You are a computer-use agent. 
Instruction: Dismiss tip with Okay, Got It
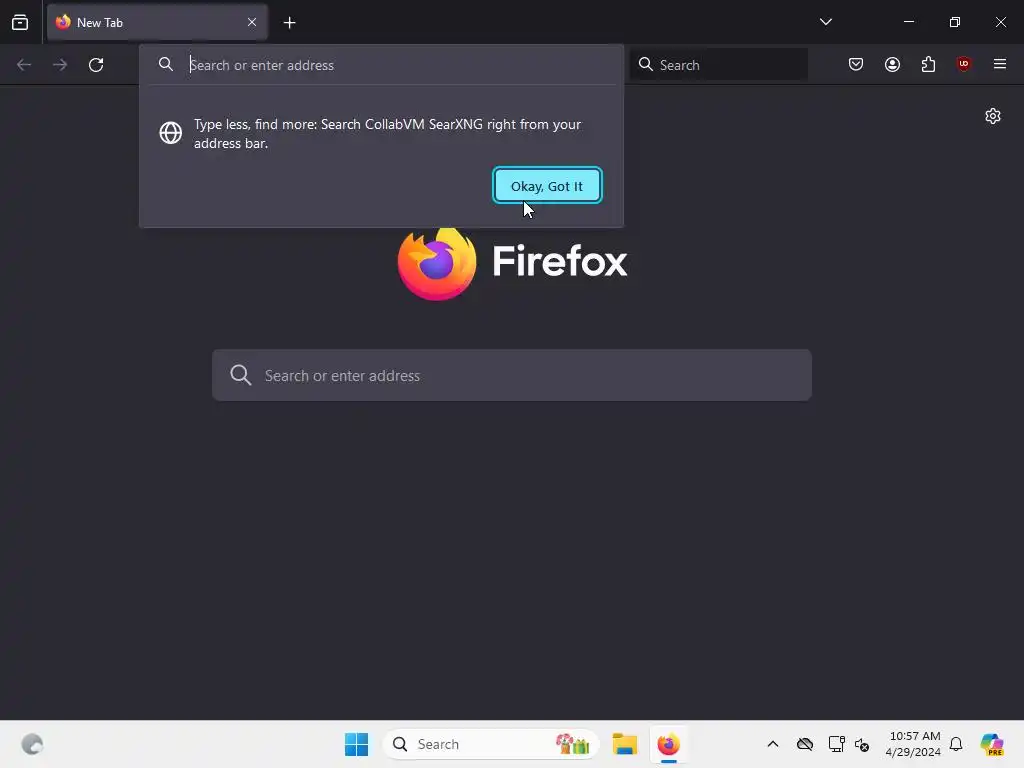click(x=547, y=186)
